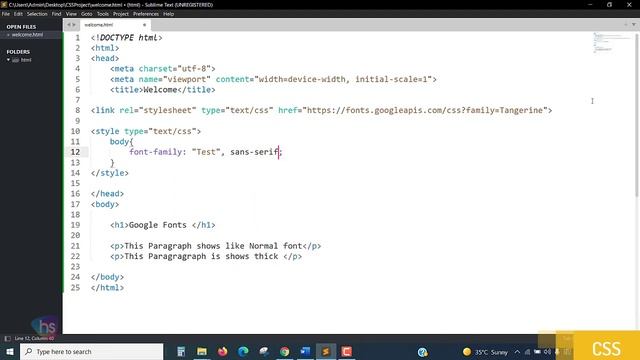Open the 35°C Sunny weather widget
This screenshot has height=360, width=640.
(485, 352)
